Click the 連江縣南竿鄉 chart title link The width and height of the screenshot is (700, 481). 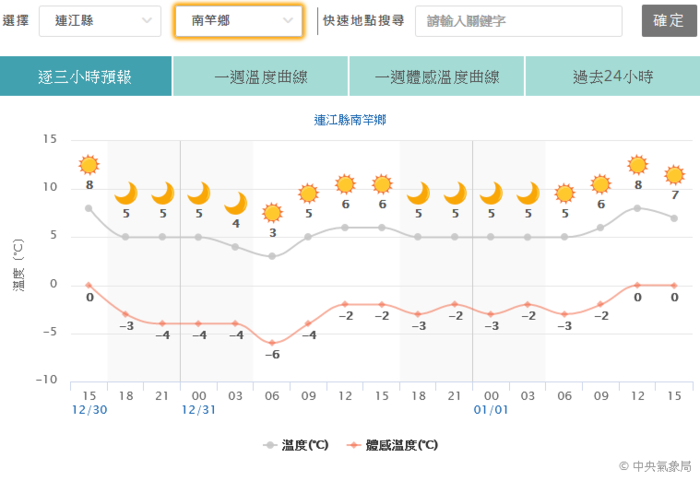[350, 120]
